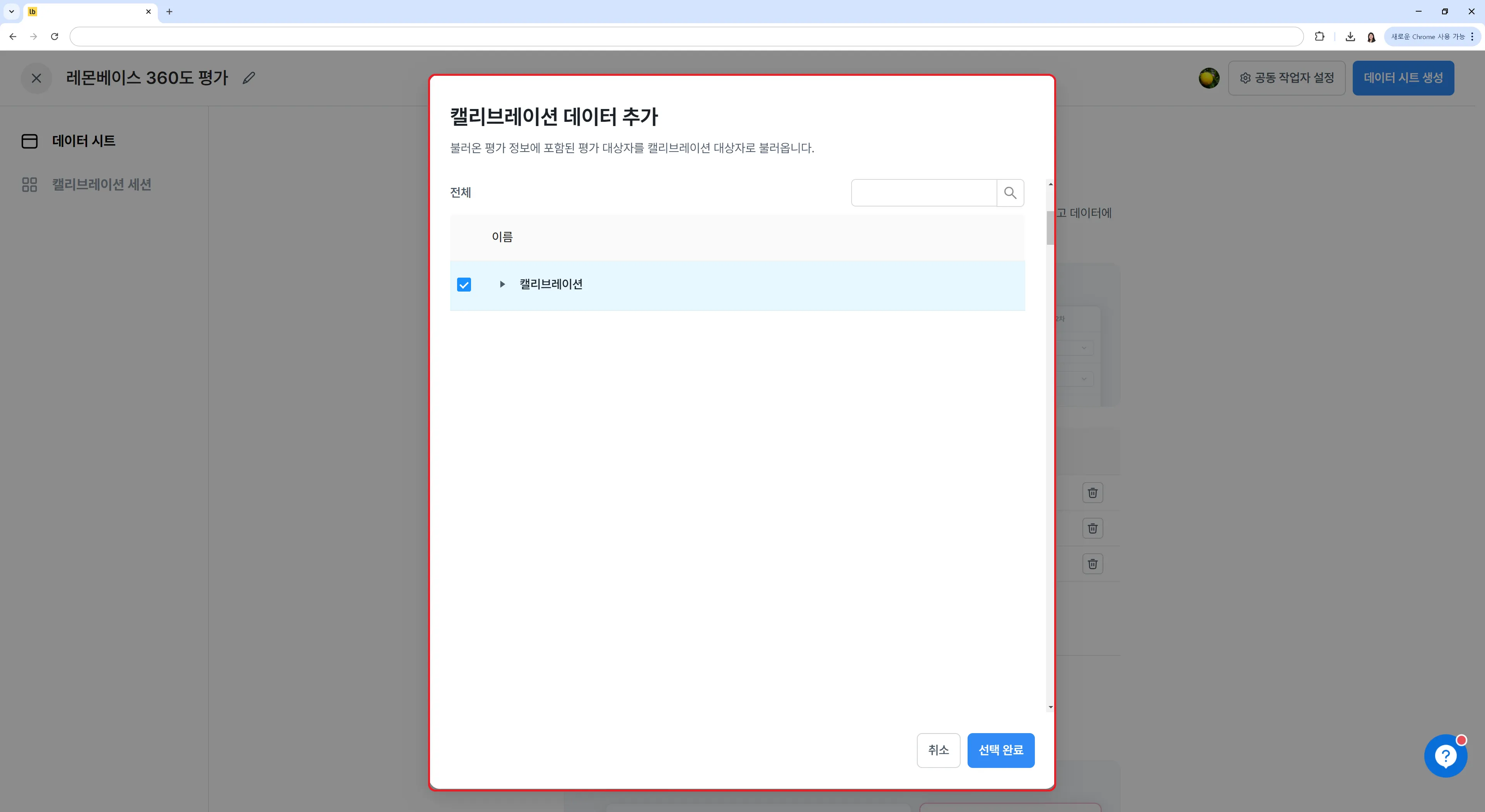Reload the page with refresh icon
Screen dimensions: 1485x812
[x=54, y=36]
